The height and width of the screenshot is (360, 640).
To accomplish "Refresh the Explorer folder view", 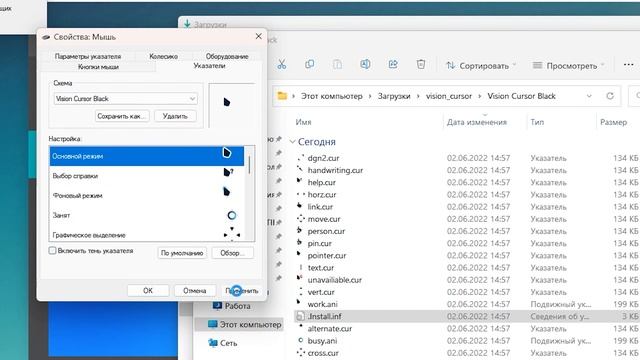I will tap(610, 96).
